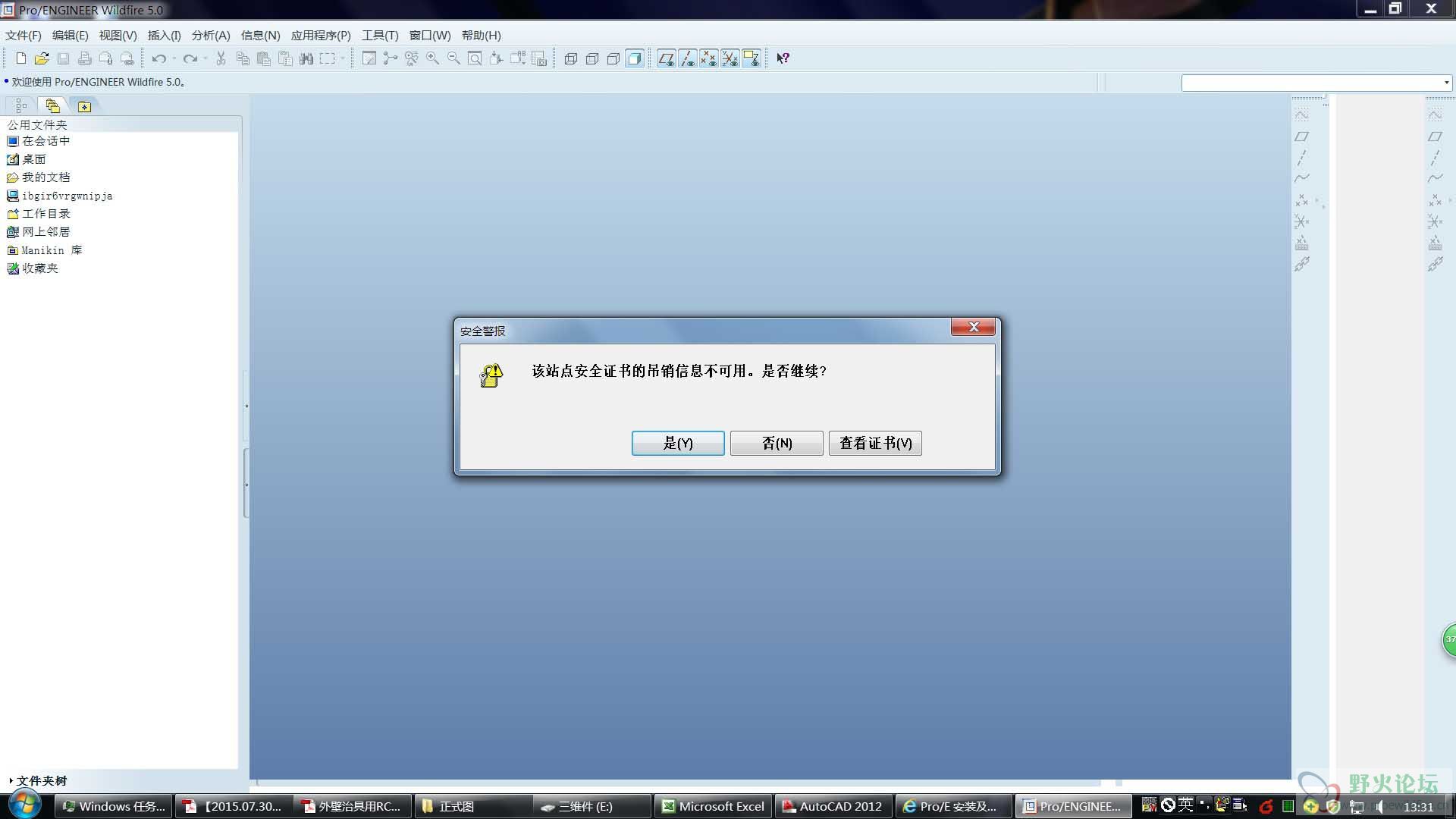This screenshot has height=819, width=1456.
Task: Click the Refit view icon
Action: click(475, 58)
